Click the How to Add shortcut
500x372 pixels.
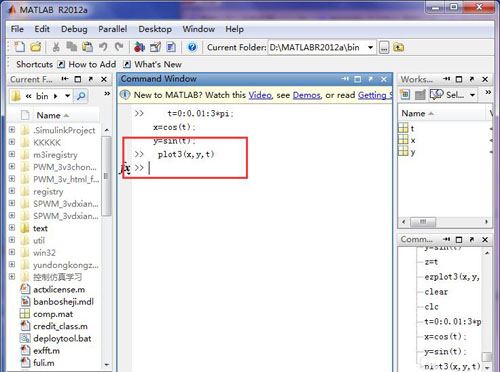(87, 64)
